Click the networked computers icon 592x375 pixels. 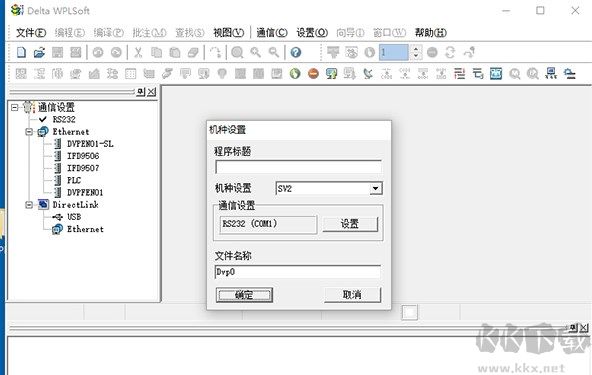pyautogui.click(x=551, y=73)
